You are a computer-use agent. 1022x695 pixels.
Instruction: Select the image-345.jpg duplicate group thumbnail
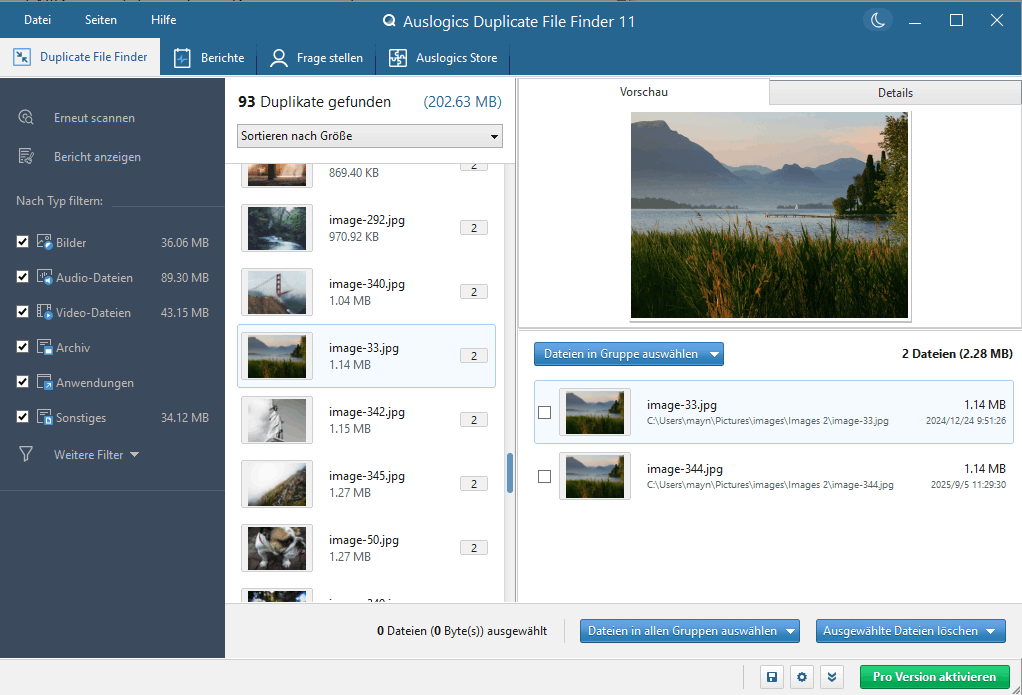coord(277,484)
